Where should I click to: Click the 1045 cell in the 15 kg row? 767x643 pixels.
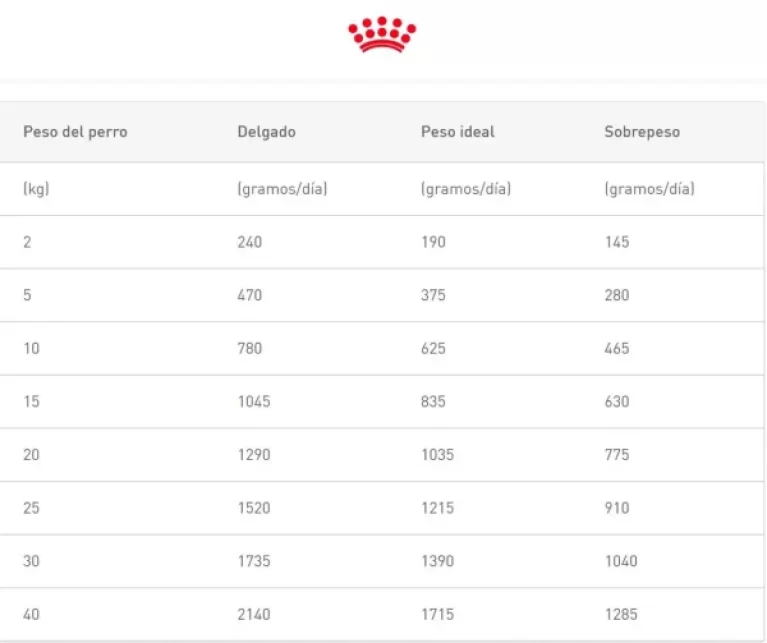[x=254, y=402]
